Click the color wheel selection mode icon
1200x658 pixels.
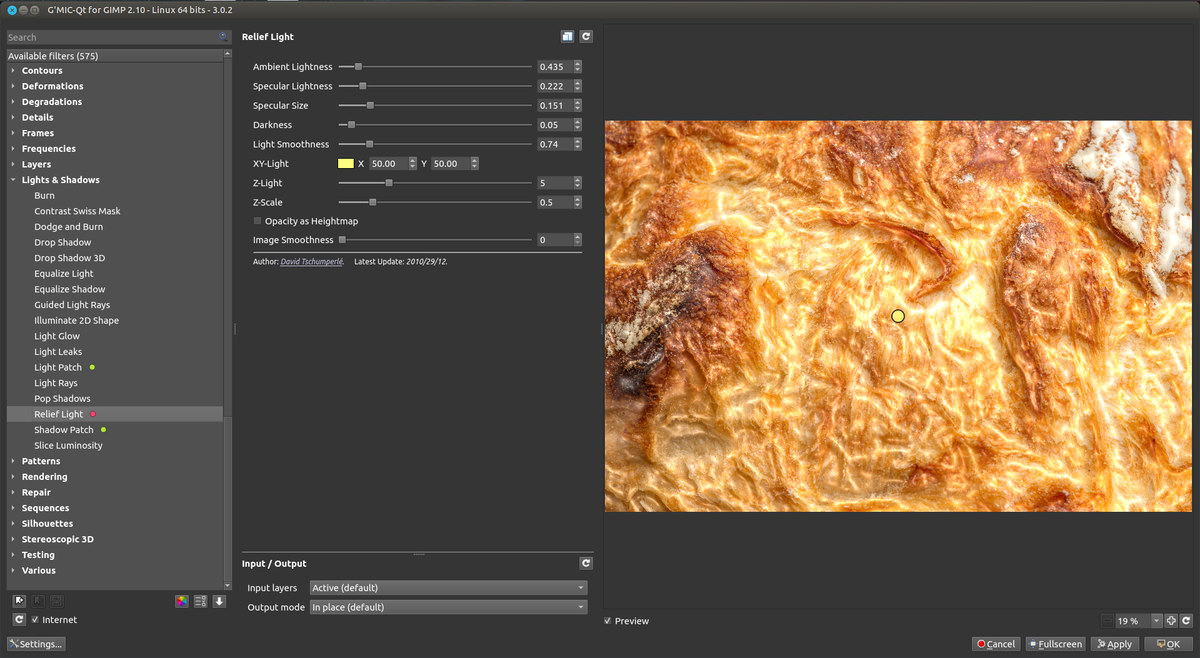(181, 601)
